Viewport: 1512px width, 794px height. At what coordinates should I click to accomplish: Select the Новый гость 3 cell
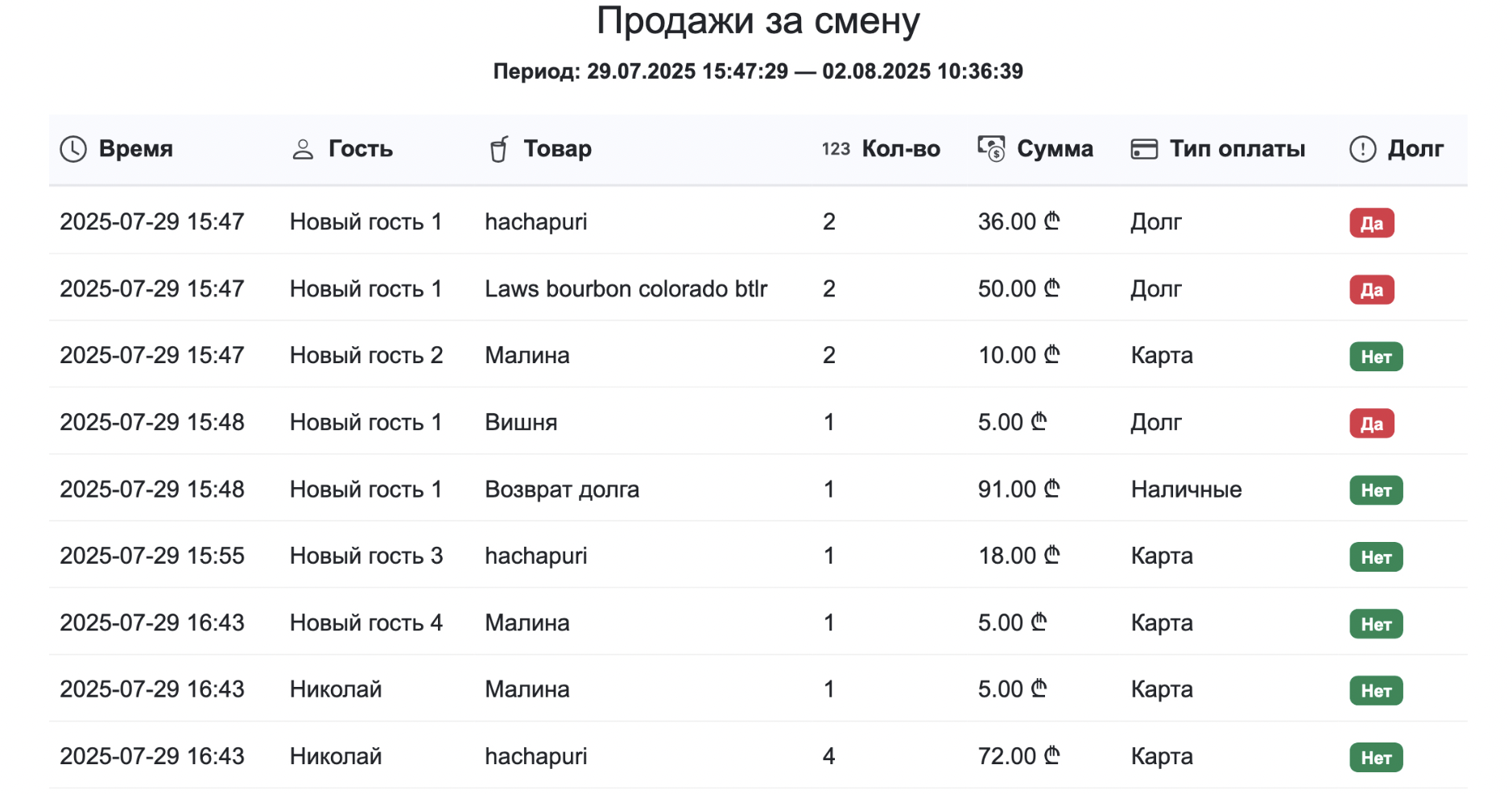pos(366,555)
